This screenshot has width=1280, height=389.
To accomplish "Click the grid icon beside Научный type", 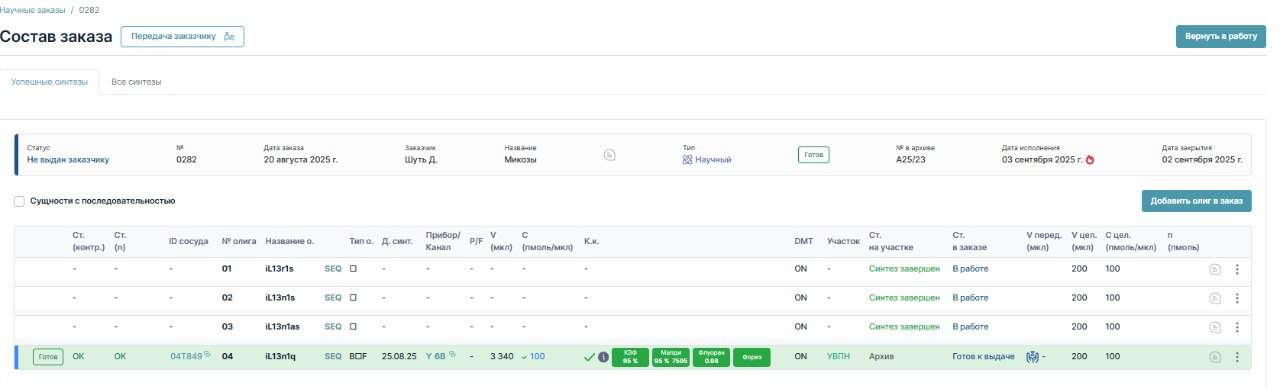I will (688, 160).
